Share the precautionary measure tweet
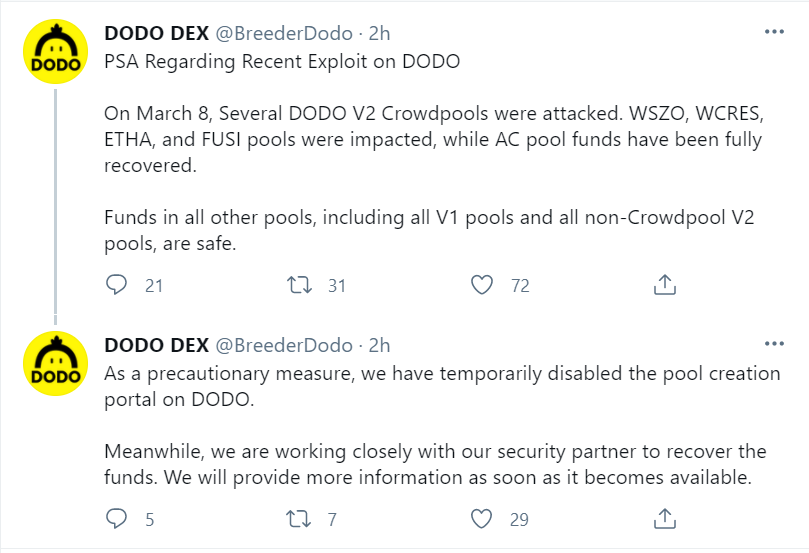Screen dimensions: 809x553 click(x=665, y=519)
